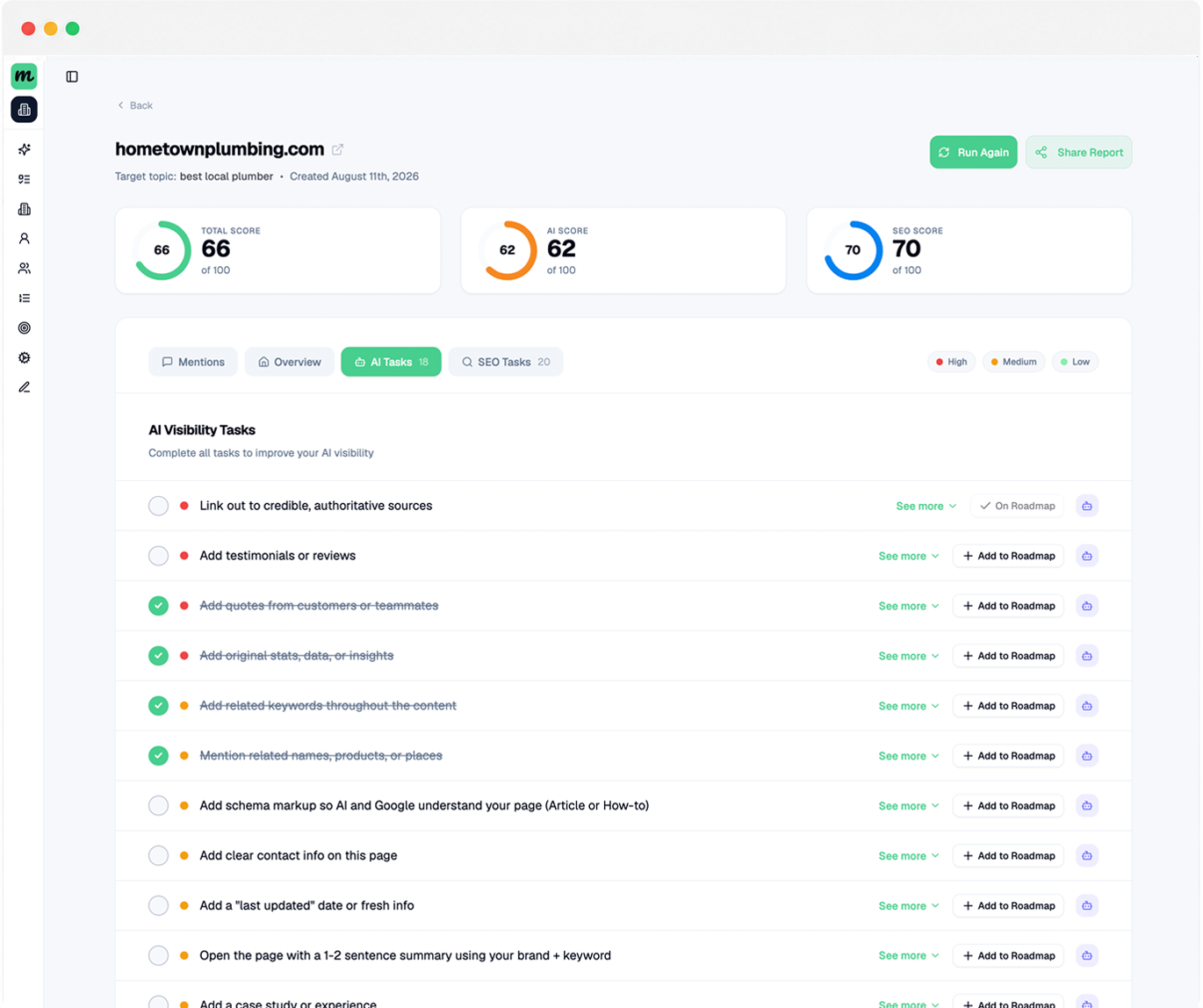Viewport: 1203px width, 1008px height.
Task: Open the team users icon in sidebar
Action: point(24,269)
